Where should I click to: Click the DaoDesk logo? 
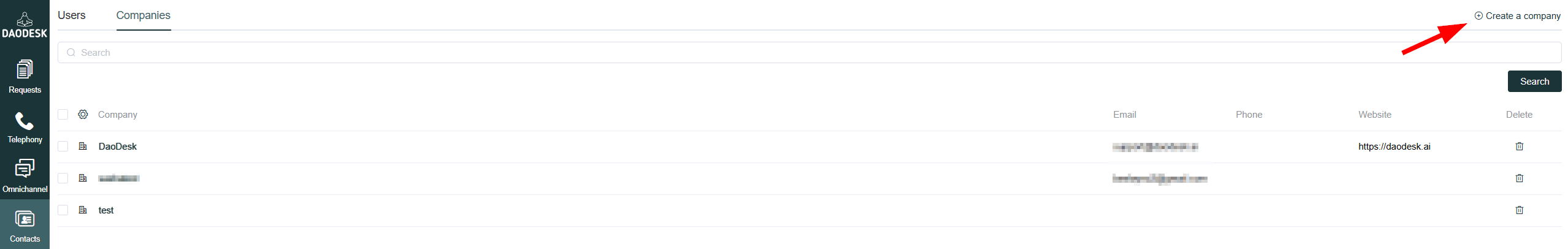coord(25,25)
